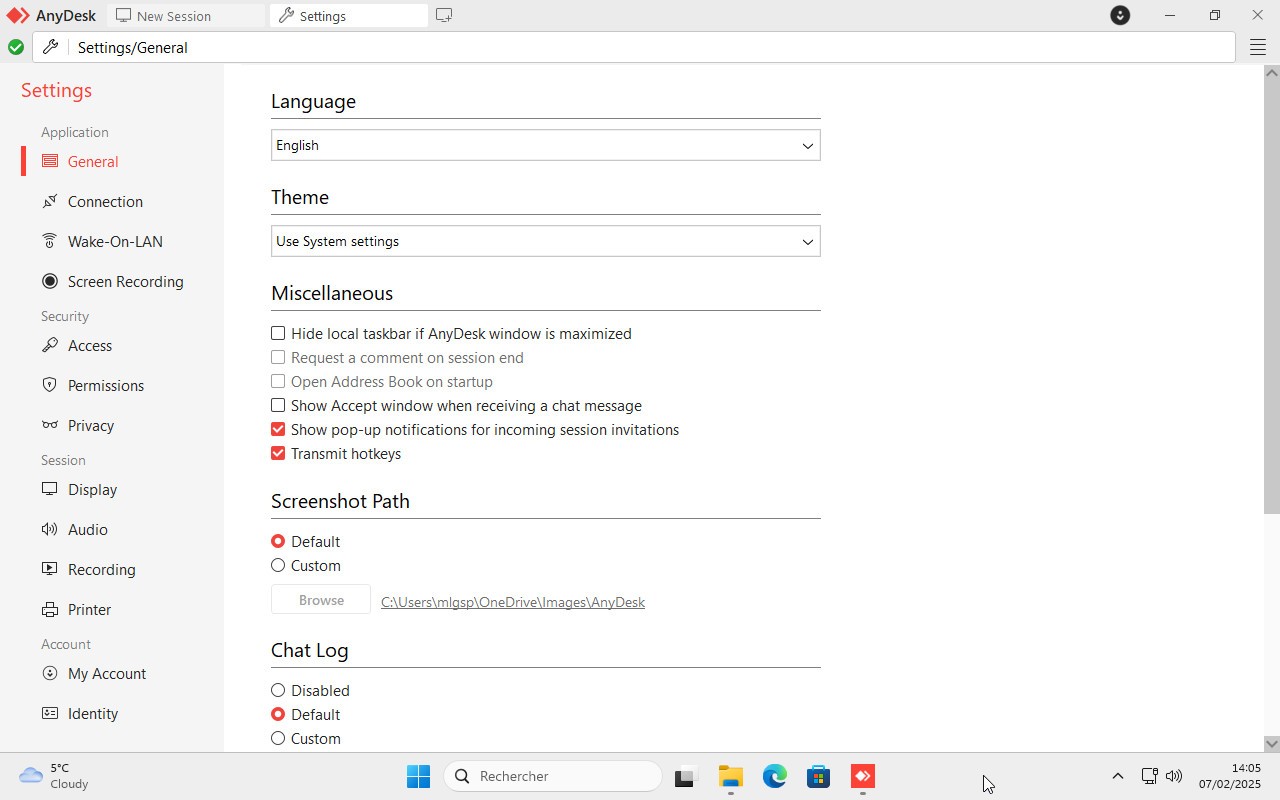Viewport: 1280px width, 800px height.
Task: Click the wrench icon in address bar
Action: [51, 47]
